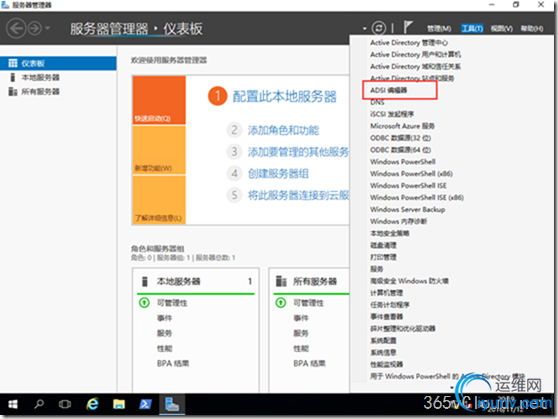558x419 pixels.
Task: Click the back navigation arrow
Action: 16,28
